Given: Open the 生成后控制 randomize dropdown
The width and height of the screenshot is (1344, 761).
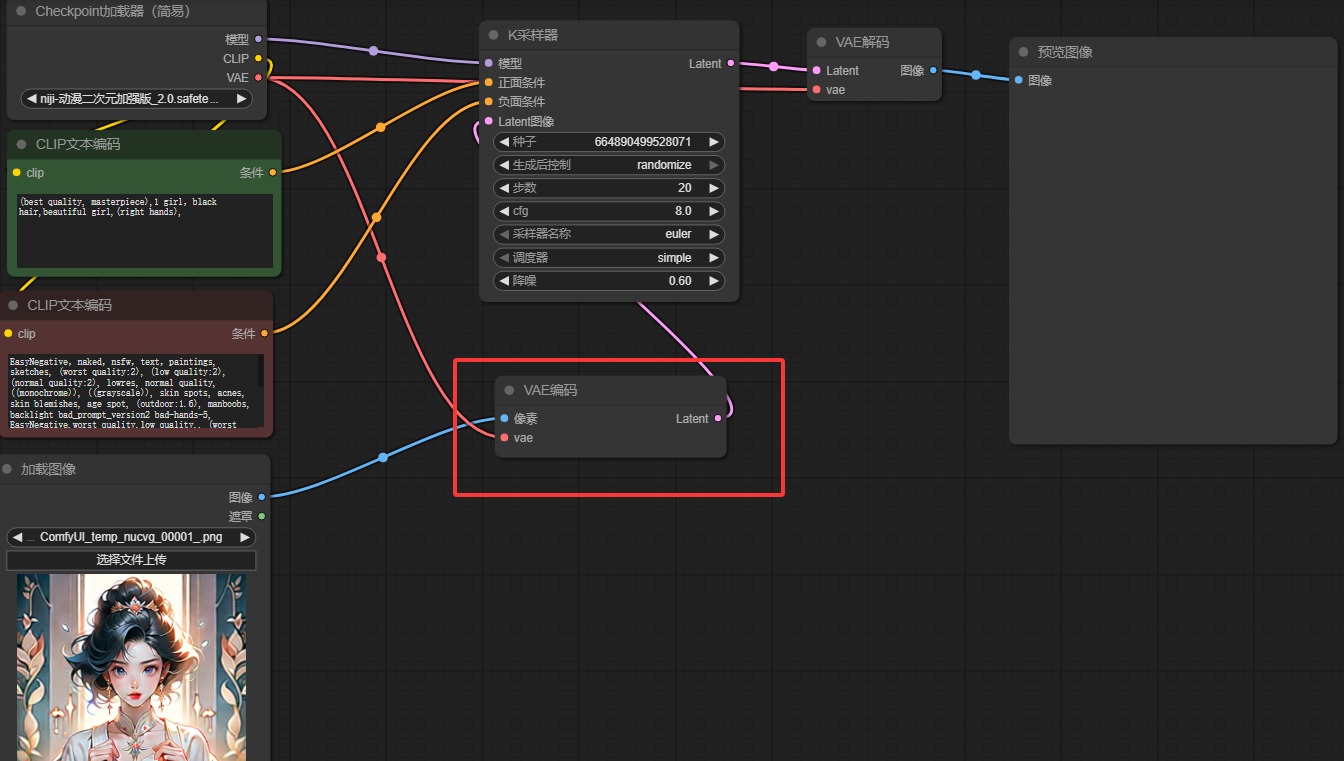Looking at the screenshot, I should [609, 165].
